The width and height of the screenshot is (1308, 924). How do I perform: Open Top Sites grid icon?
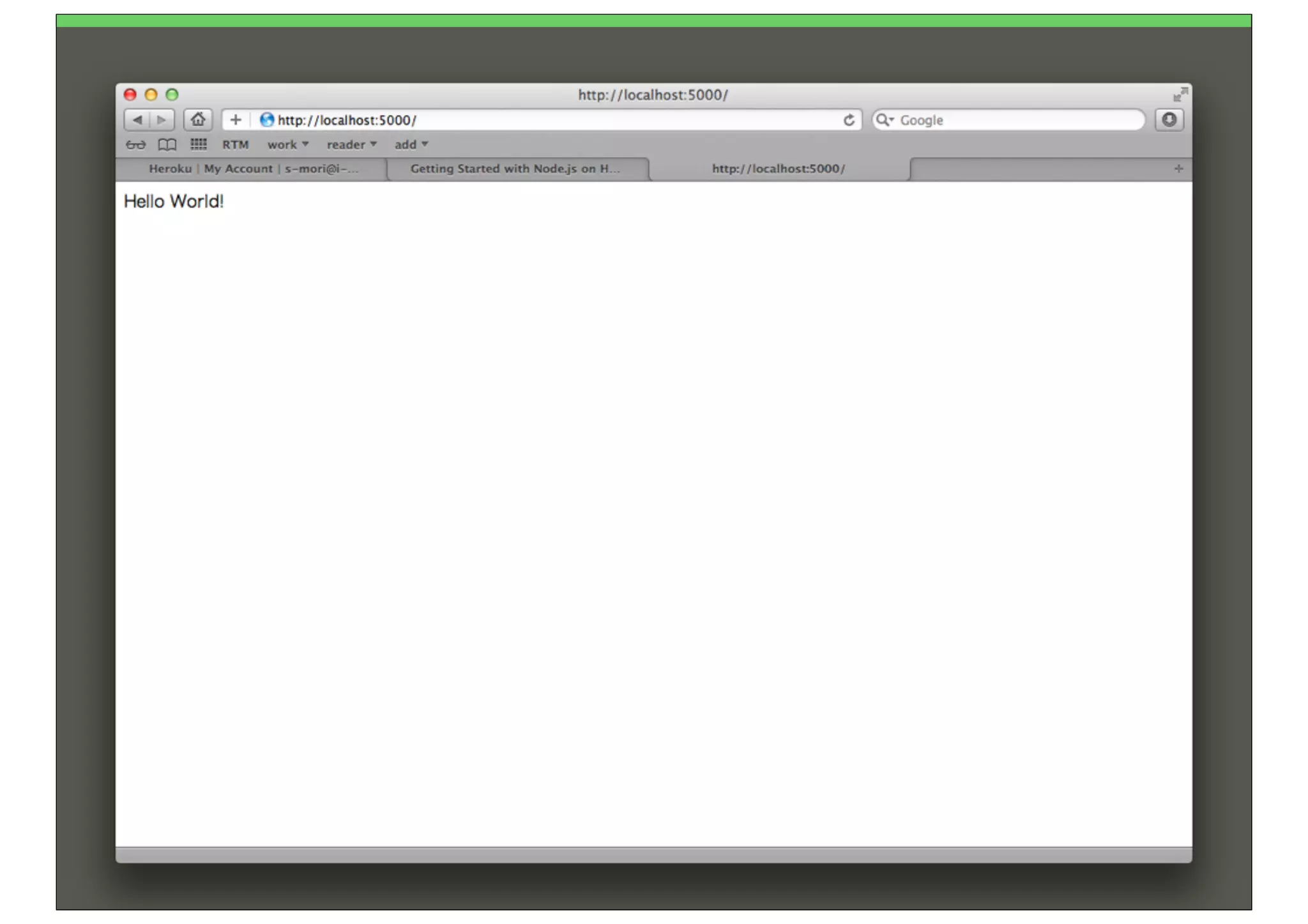[x=198, y=144]
